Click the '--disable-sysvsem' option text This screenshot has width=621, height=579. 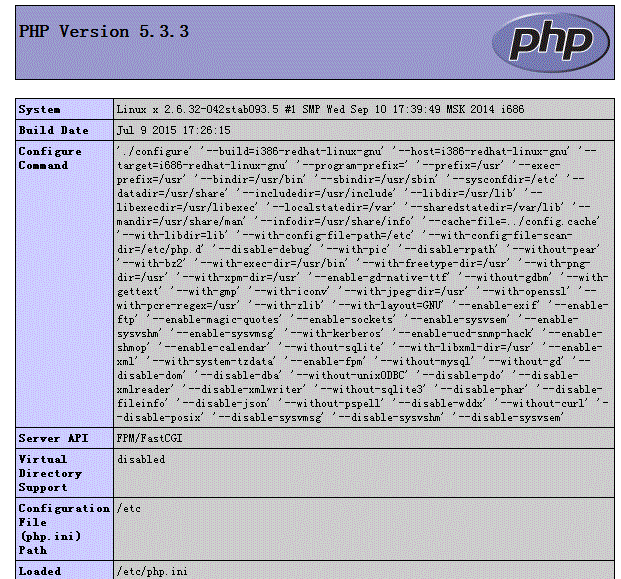508,417
